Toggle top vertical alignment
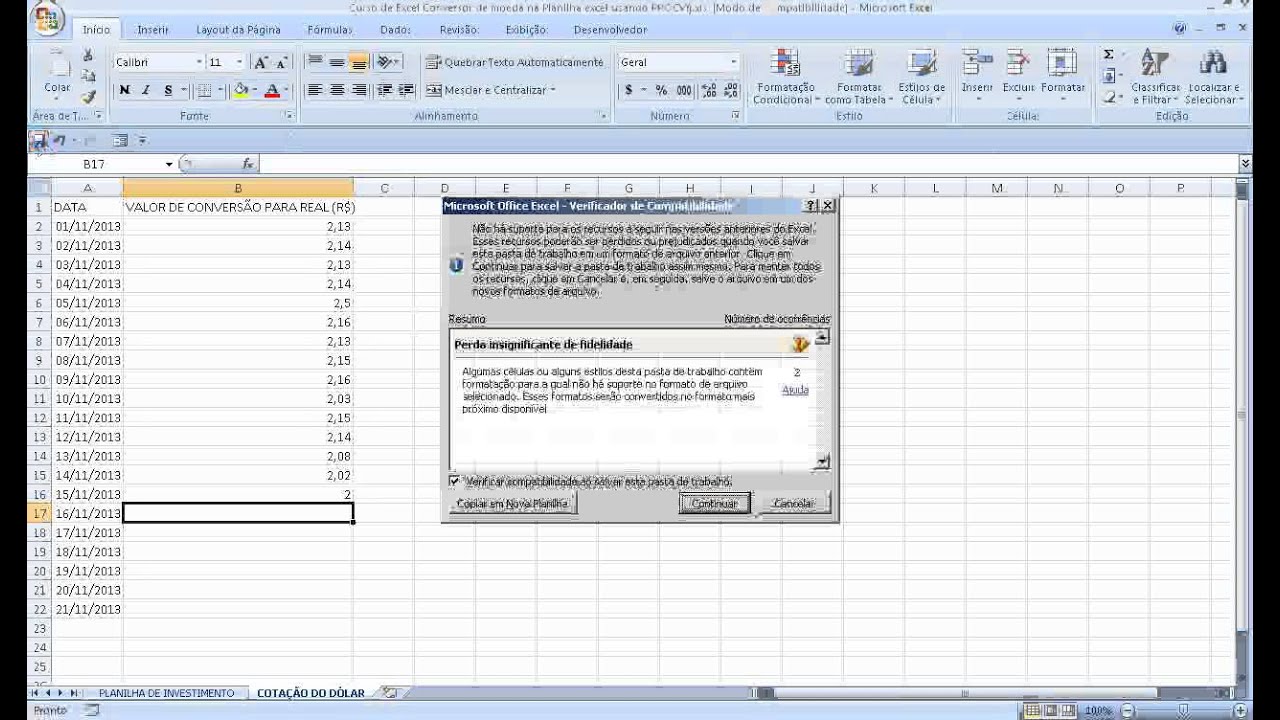The width and height of the screenshot is (1280, 720). [x=314, y=62]
